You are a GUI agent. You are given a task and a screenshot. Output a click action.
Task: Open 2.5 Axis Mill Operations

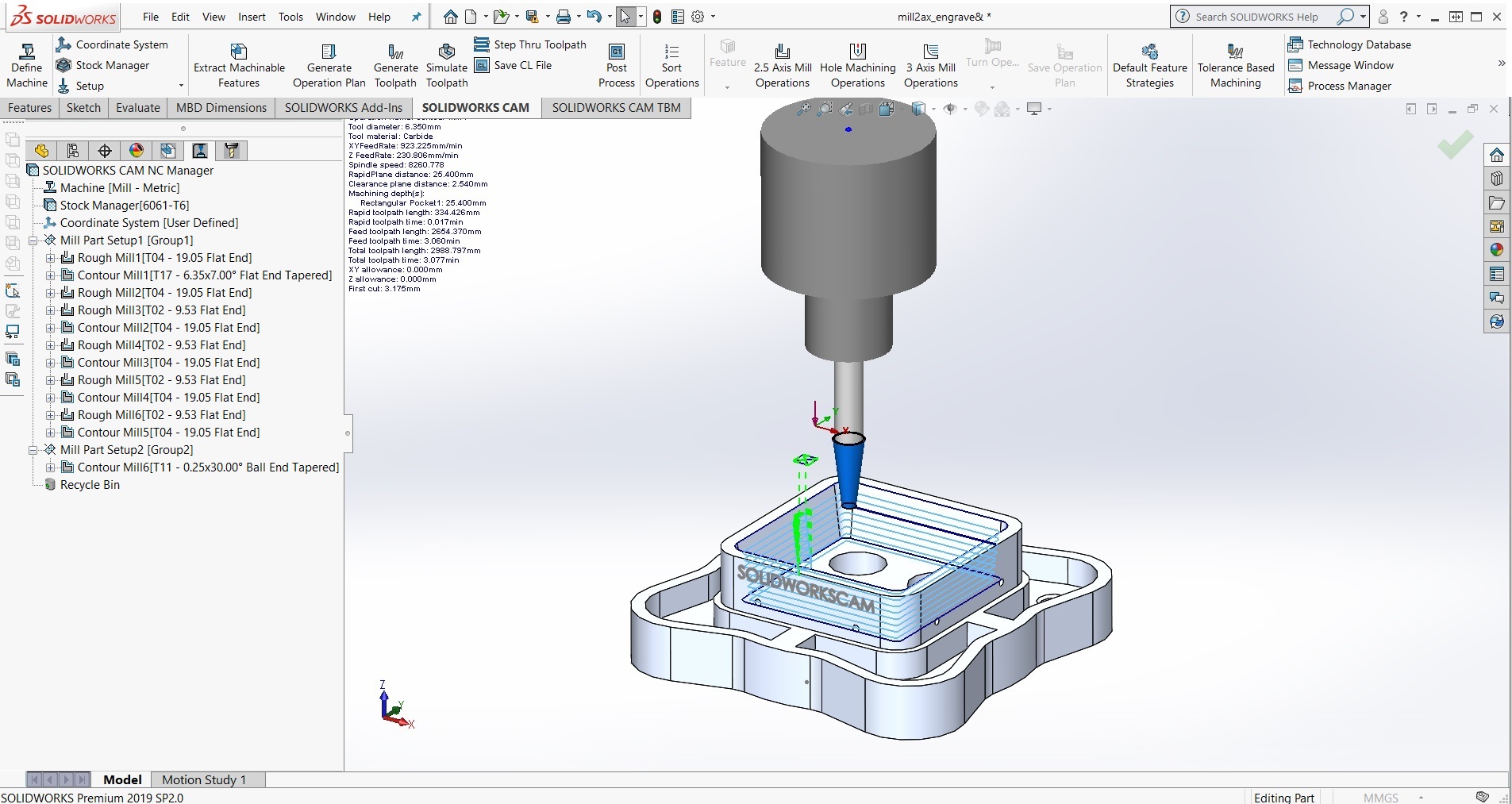click(x=783, y=65)
